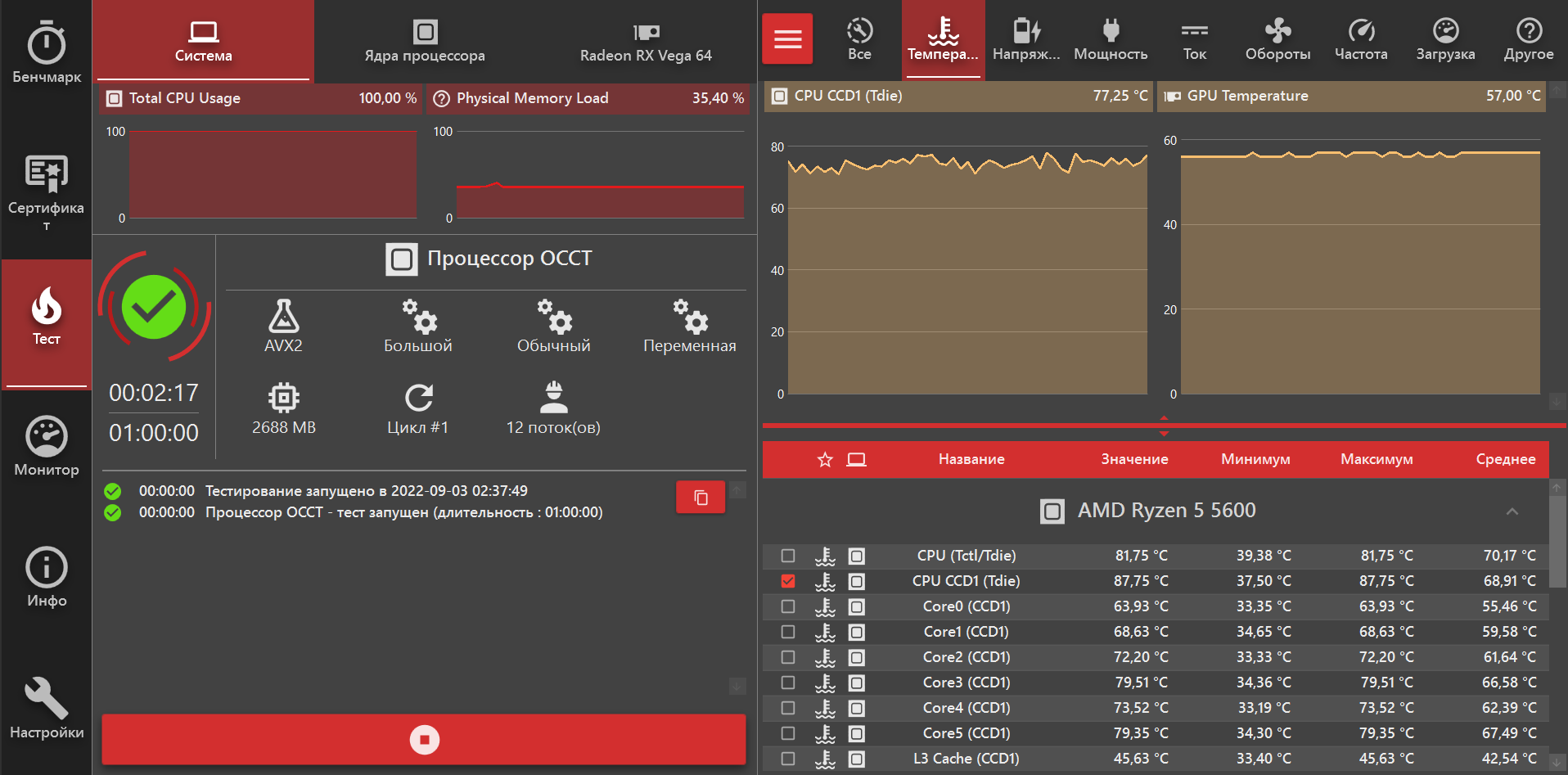Viewport: 1568px width, 775px height.
Task: Open the Инфо section
Action: pyautogui.click(x=47, y=578)
